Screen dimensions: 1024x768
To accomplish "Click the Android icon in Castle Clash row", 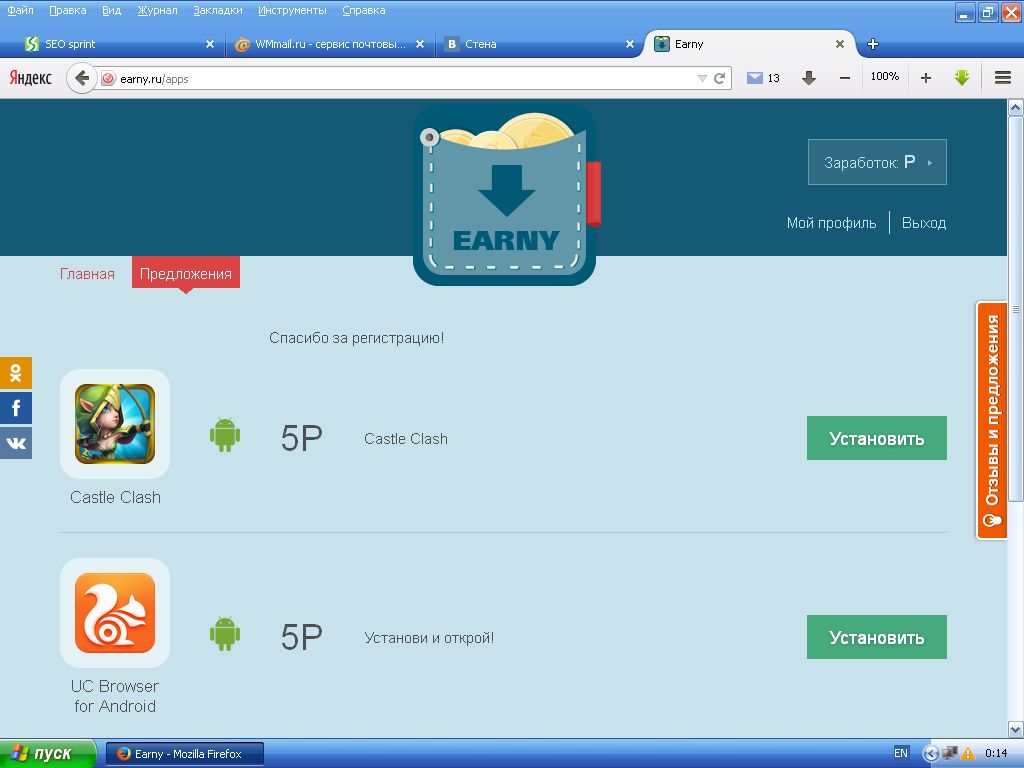I will (x=225, y=435).
